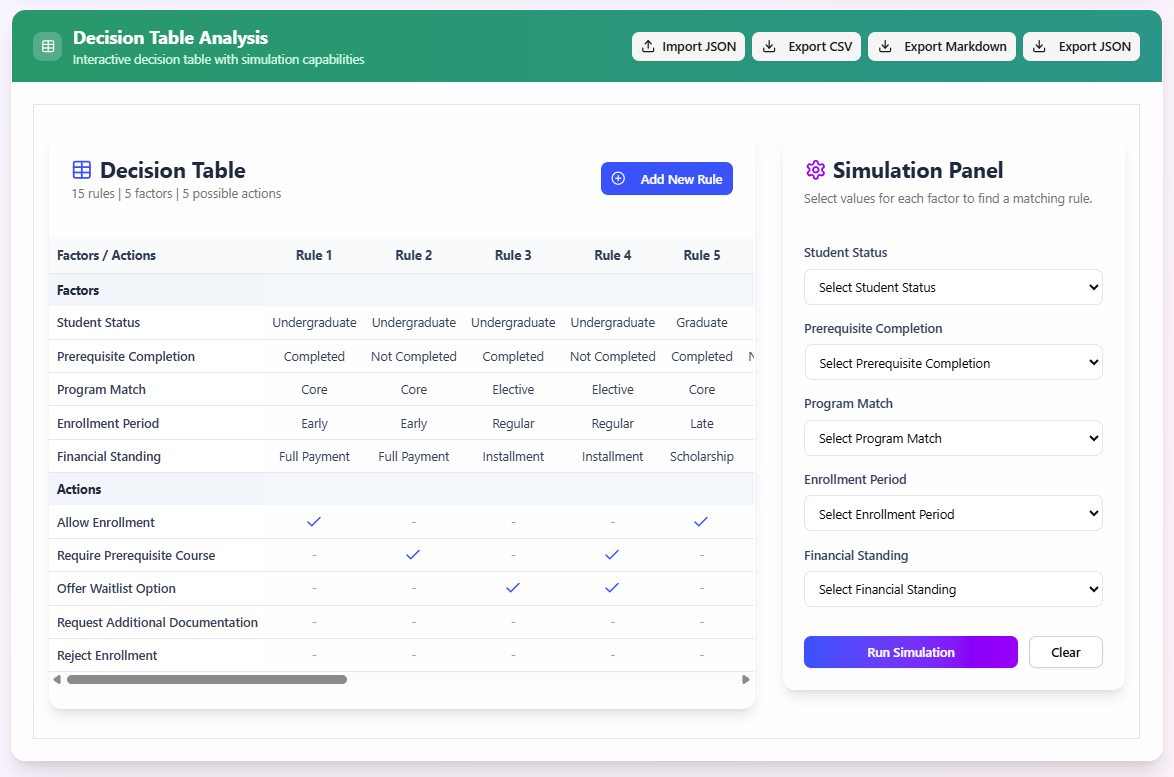
Task: Click the download icon on the Export CSV button
Action: pos(770,46)
